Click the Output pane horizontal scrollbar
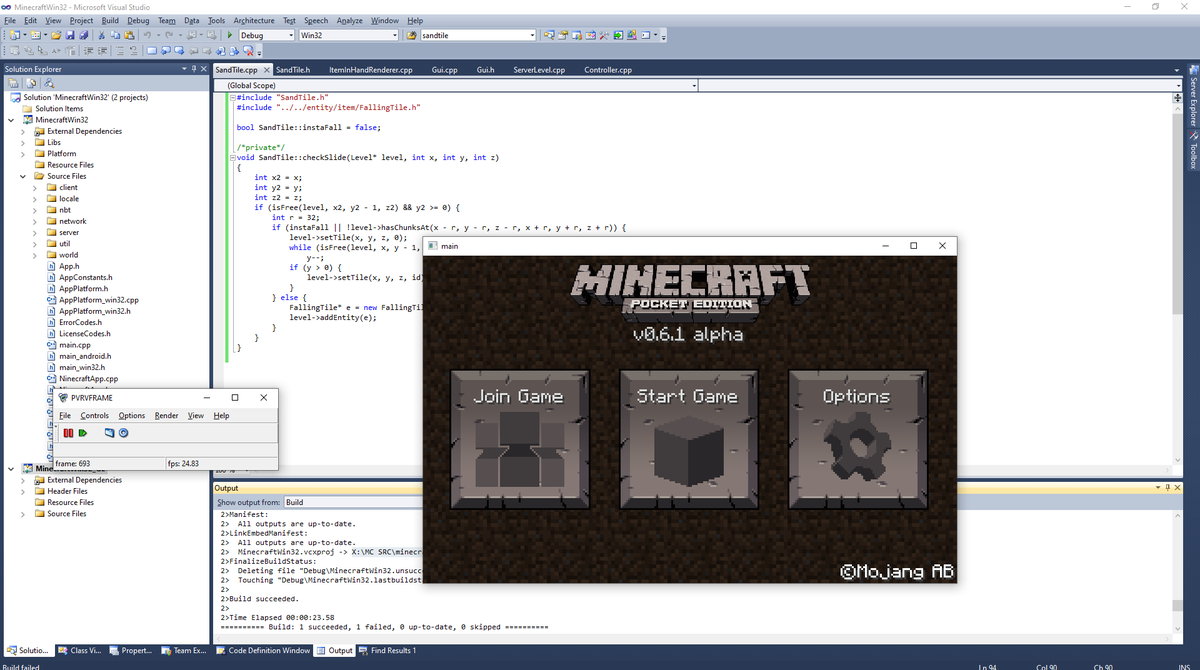This screenshot has width=1200, height=670. click(x=690, y=637)
